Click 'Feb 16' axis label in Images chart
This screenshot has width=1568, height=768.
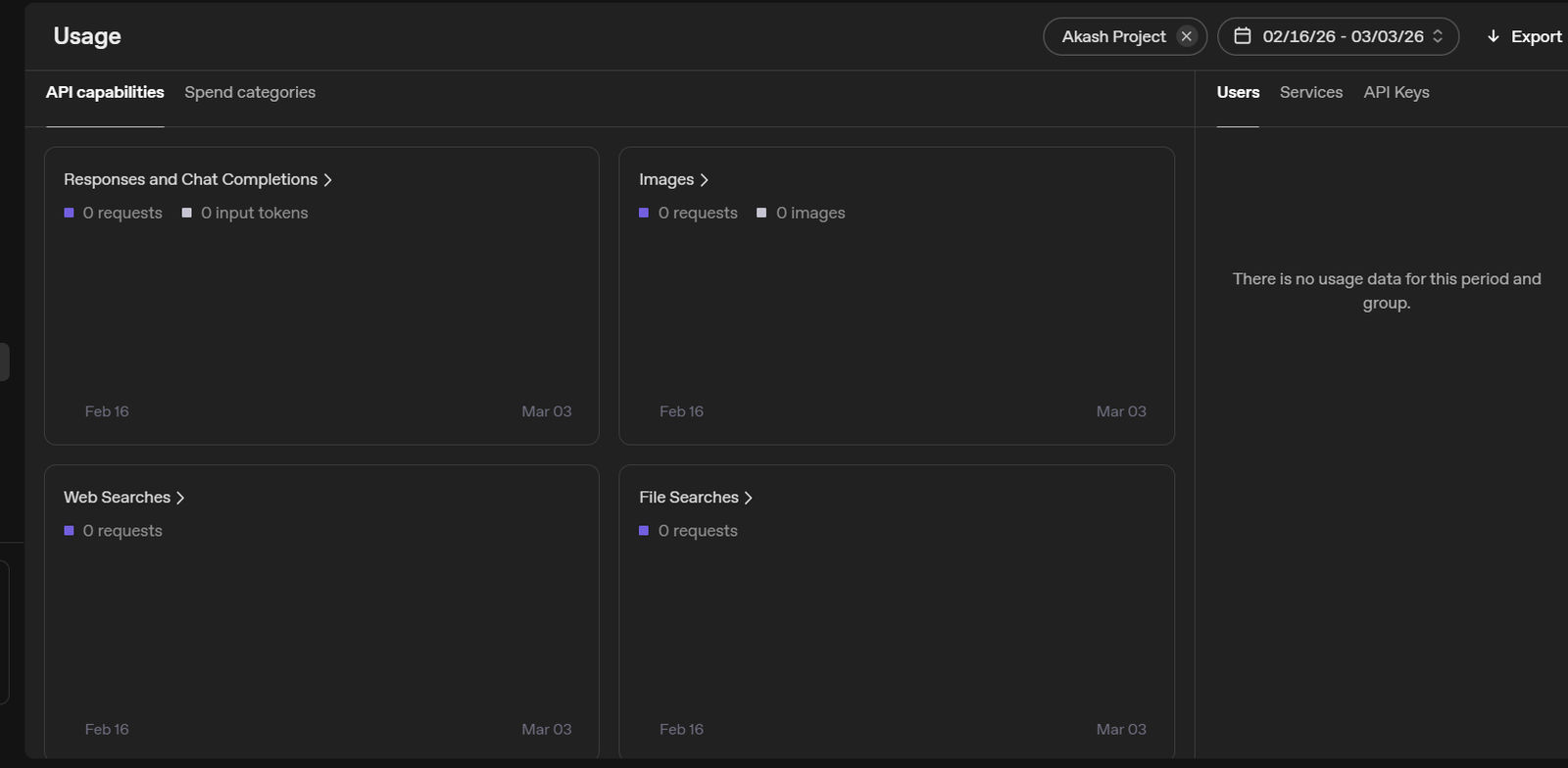(x=681, y=411)
